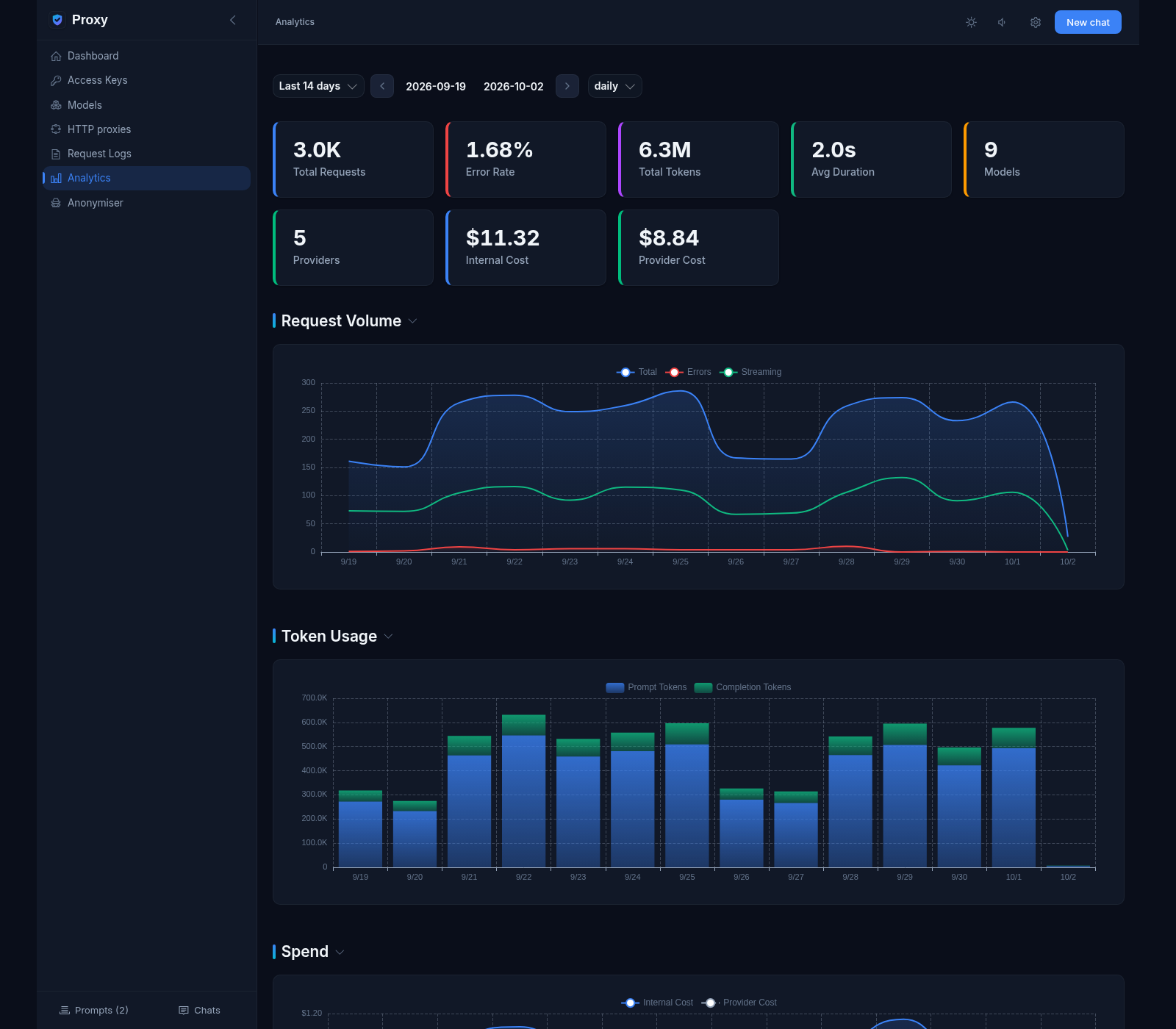This screenshot has height=1029, width=1176.
Task: Click the Chats message icon
Action: [x=184, y=1011]
